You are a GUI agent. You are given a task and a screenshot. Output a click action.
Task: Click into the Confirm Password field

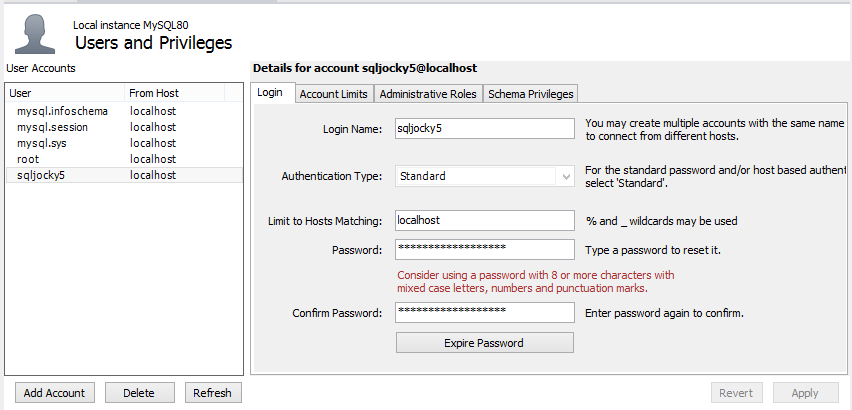point(485,312)
